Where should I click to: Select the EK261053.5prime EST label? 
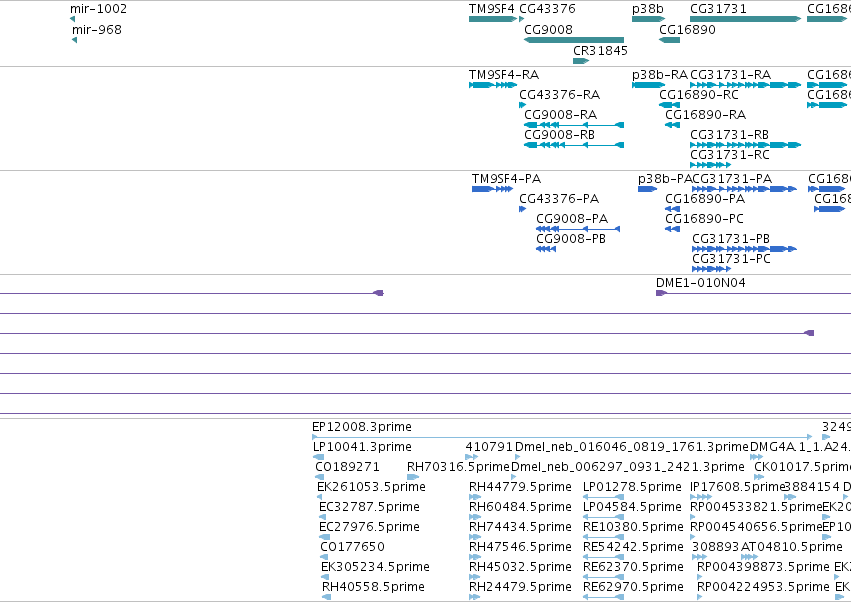coord(371,486)
